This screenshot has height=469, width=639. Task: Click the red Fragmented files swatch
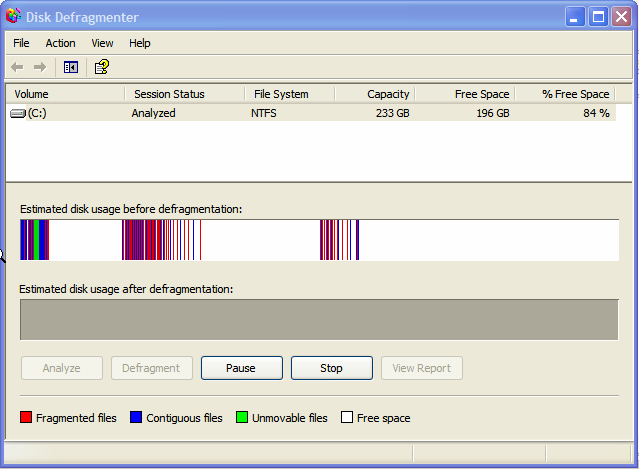pos(26,417)
